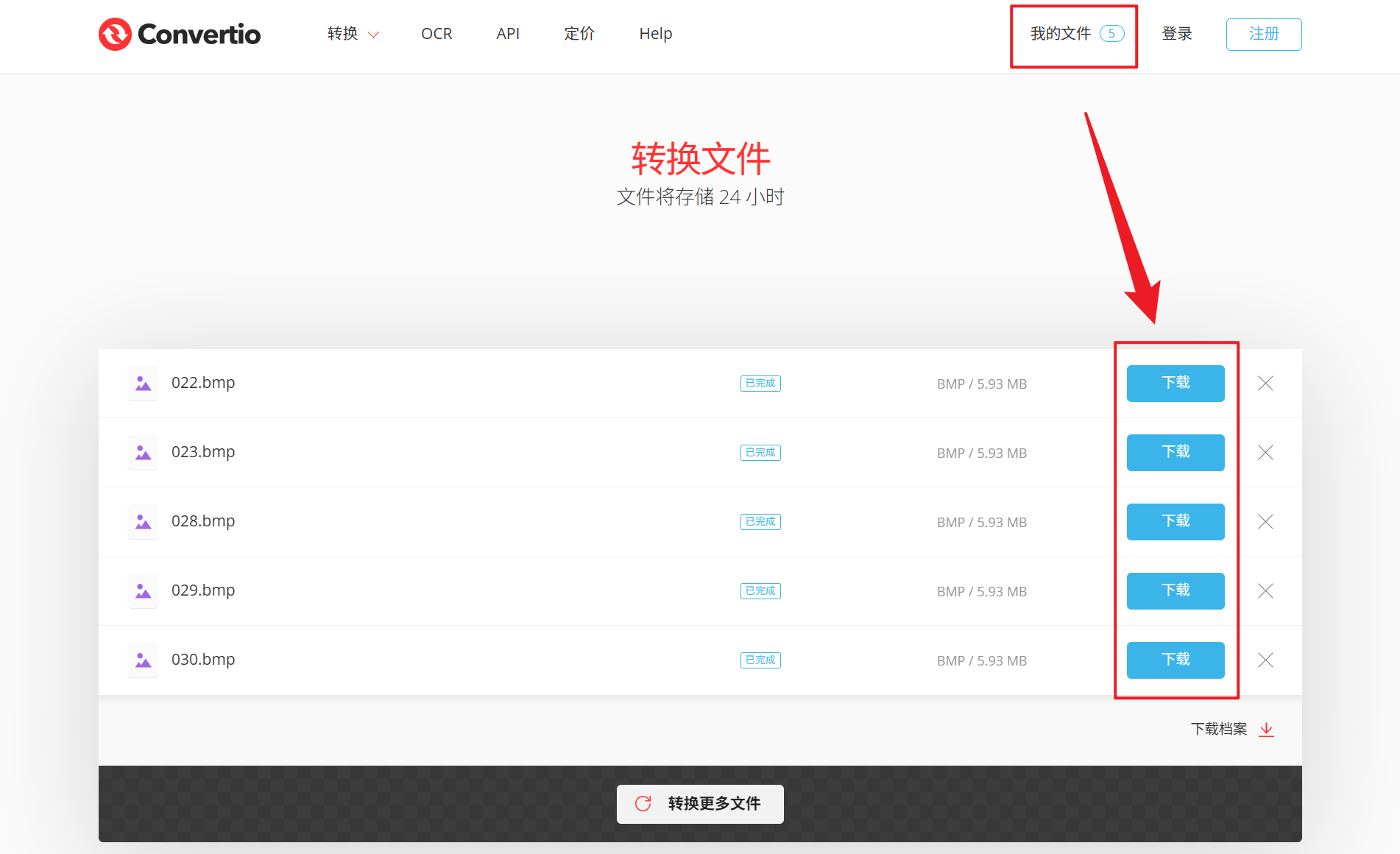
Task: Download the 023.bmp file
Action: click(1175, 452)
